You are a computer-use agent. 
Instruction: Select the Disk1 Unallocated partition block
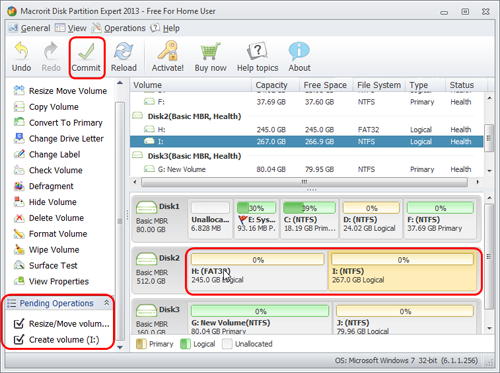[x=210, y=219]
